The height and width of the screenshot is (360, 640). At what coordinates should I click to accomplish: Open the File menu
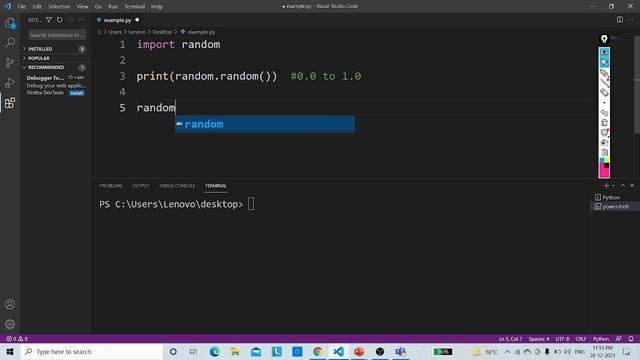click(x=22, y=7)
